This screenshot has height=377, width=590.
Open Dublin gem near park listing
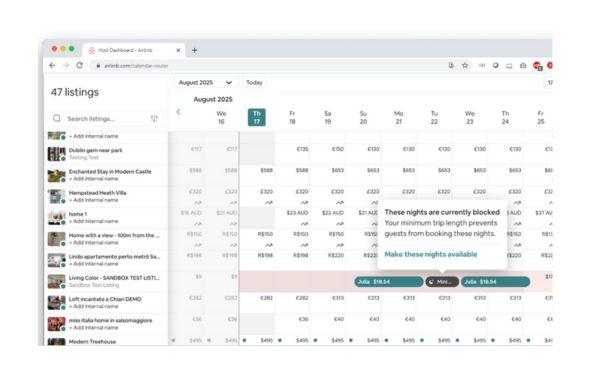[96, 150]
